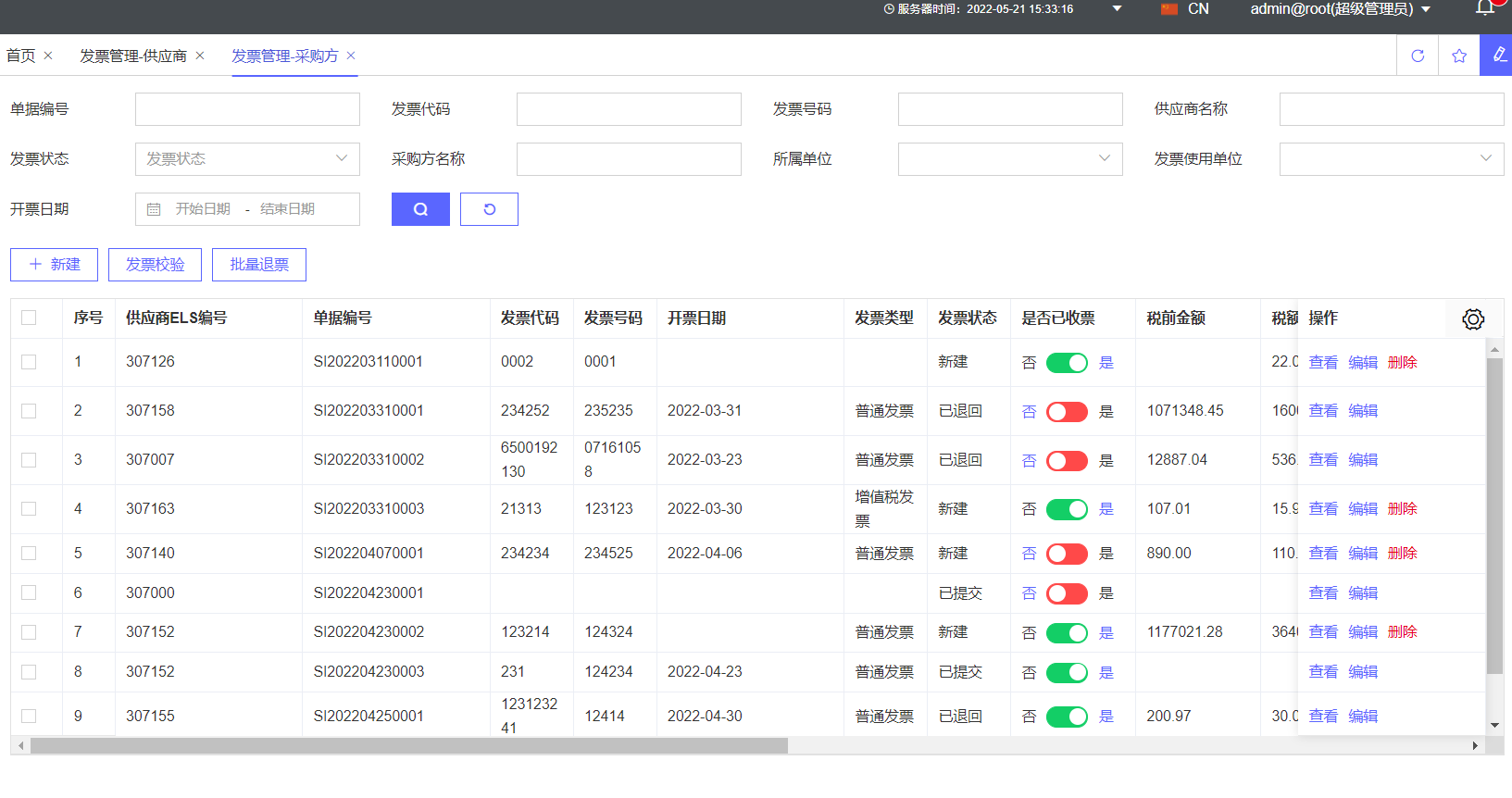The width and height of the screenshot is (1512, 798).
Task: Toggle 是否已收票 switch for SI202204230003
Action: click(1067, 673)
